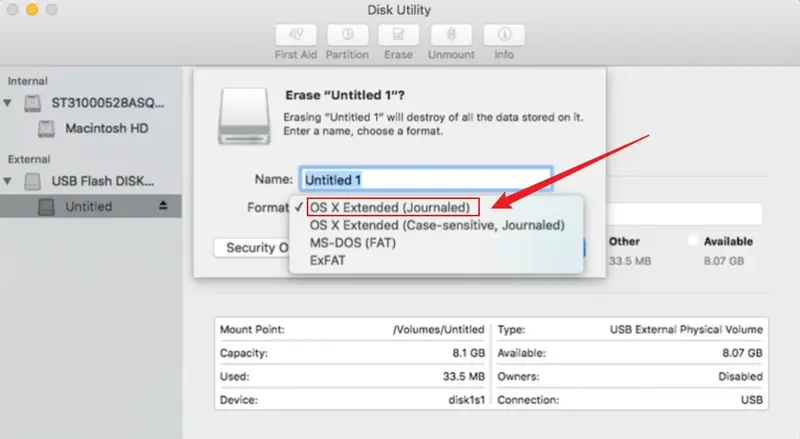The image size is (800, 439).
Task: Unmount the selected volume
Action: [x=451, y=35]
